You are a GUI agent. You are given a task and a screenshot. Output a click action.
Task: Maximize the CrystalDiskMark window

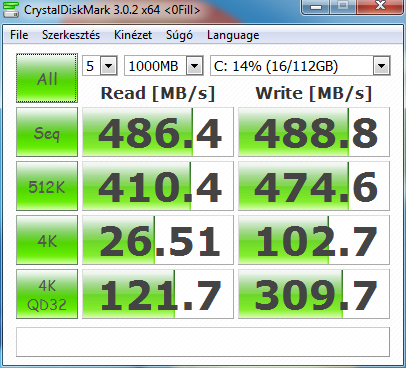point(343,7)
